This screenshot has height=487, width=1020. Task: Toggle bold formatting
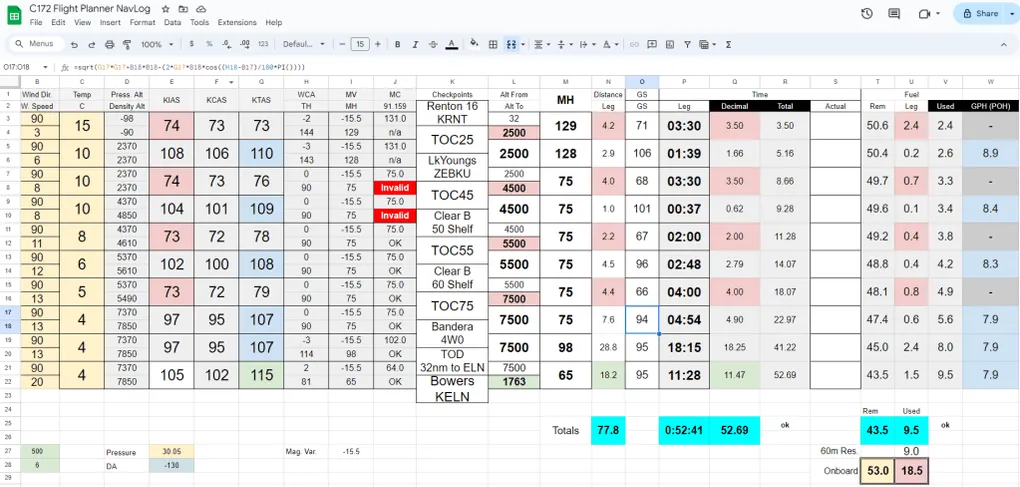[x=397, y=44]
